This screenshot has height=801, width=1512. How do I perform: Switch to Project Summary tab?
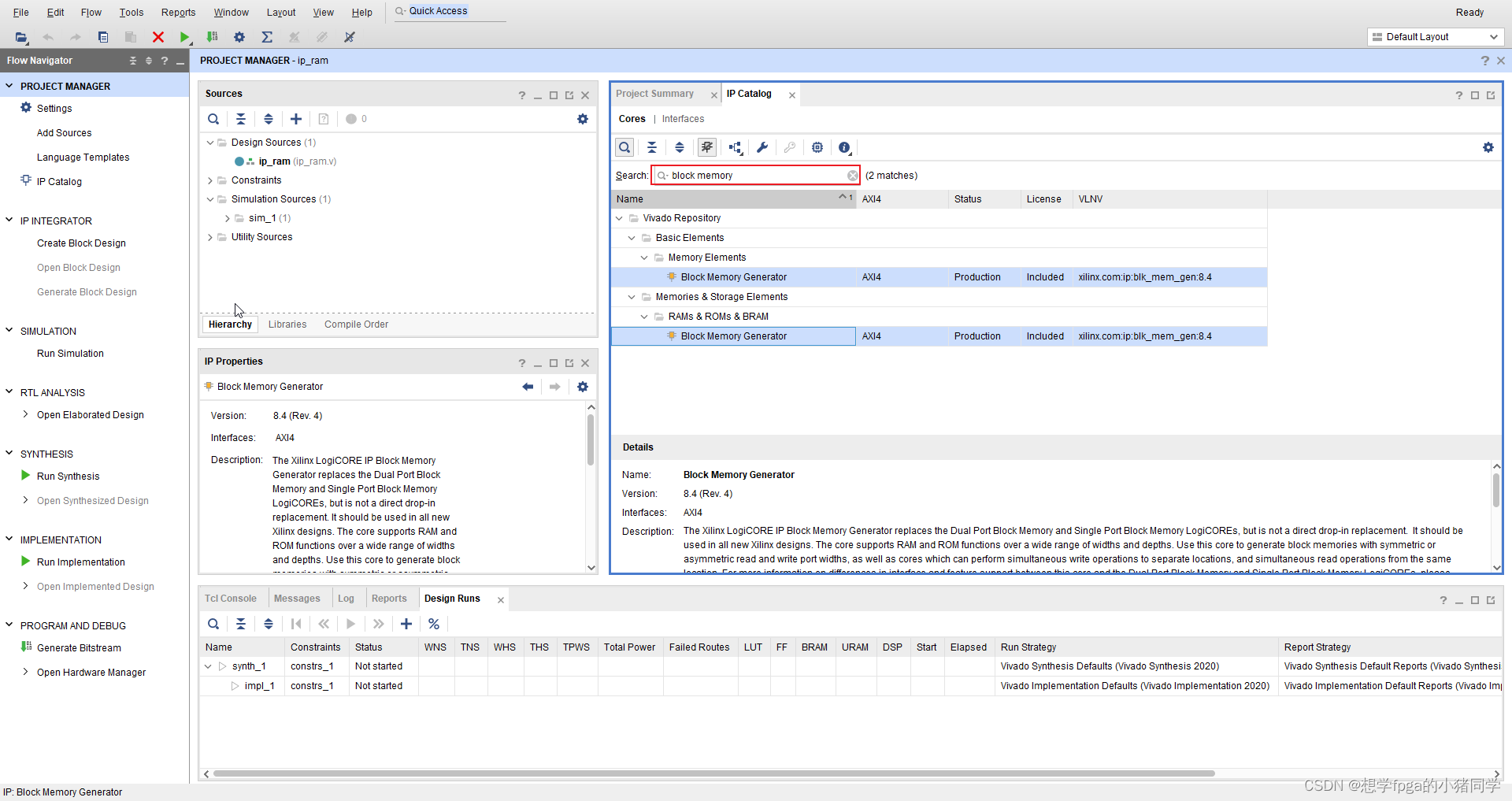655,94
